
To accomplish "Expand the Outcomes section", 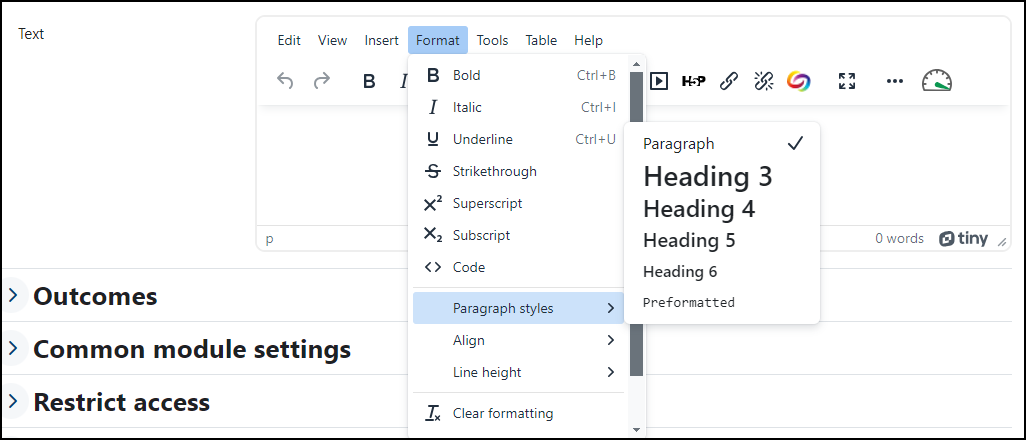I will (12, 295).
